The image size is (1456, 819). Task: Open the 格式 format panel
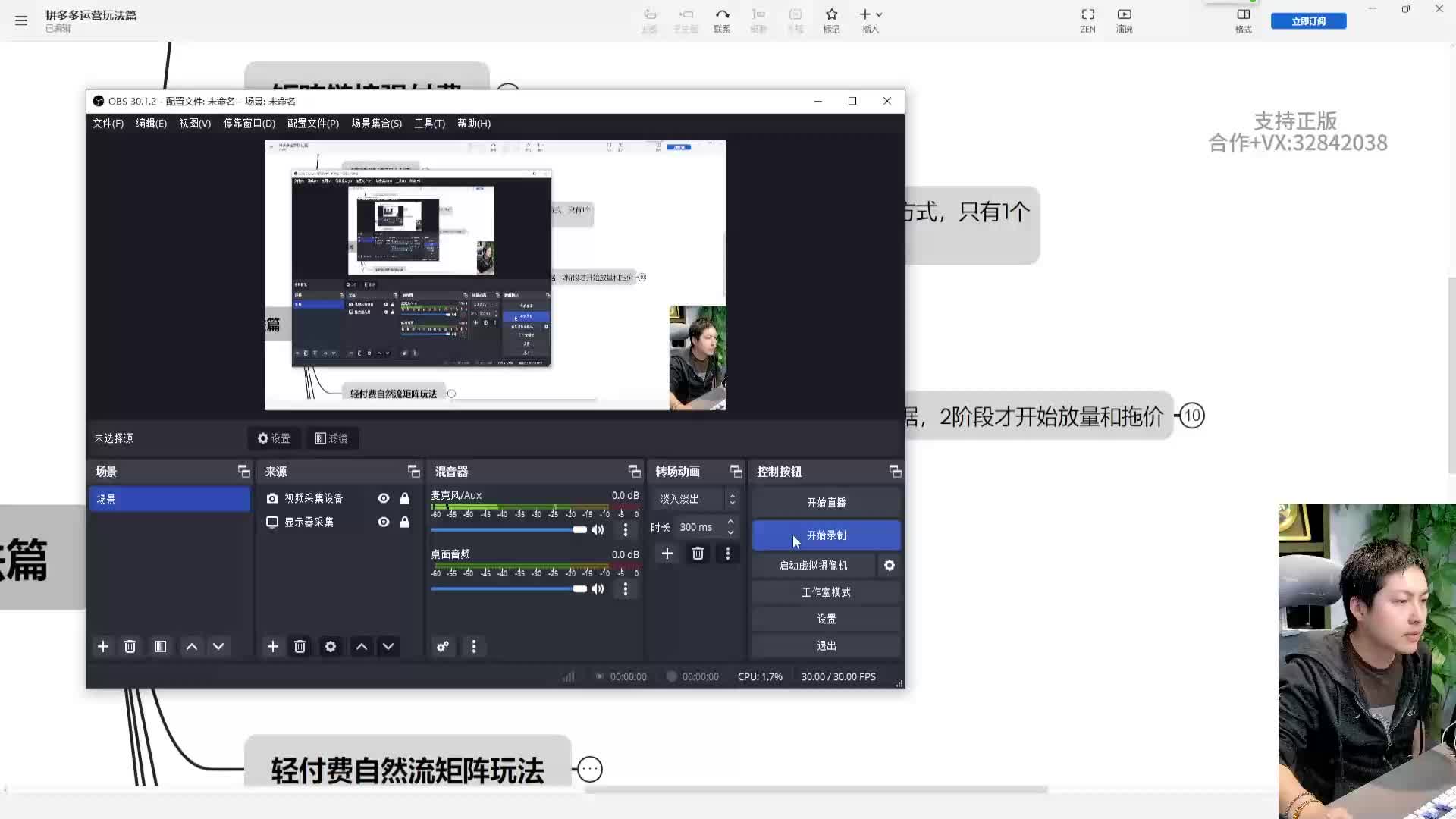[1244, 20]
